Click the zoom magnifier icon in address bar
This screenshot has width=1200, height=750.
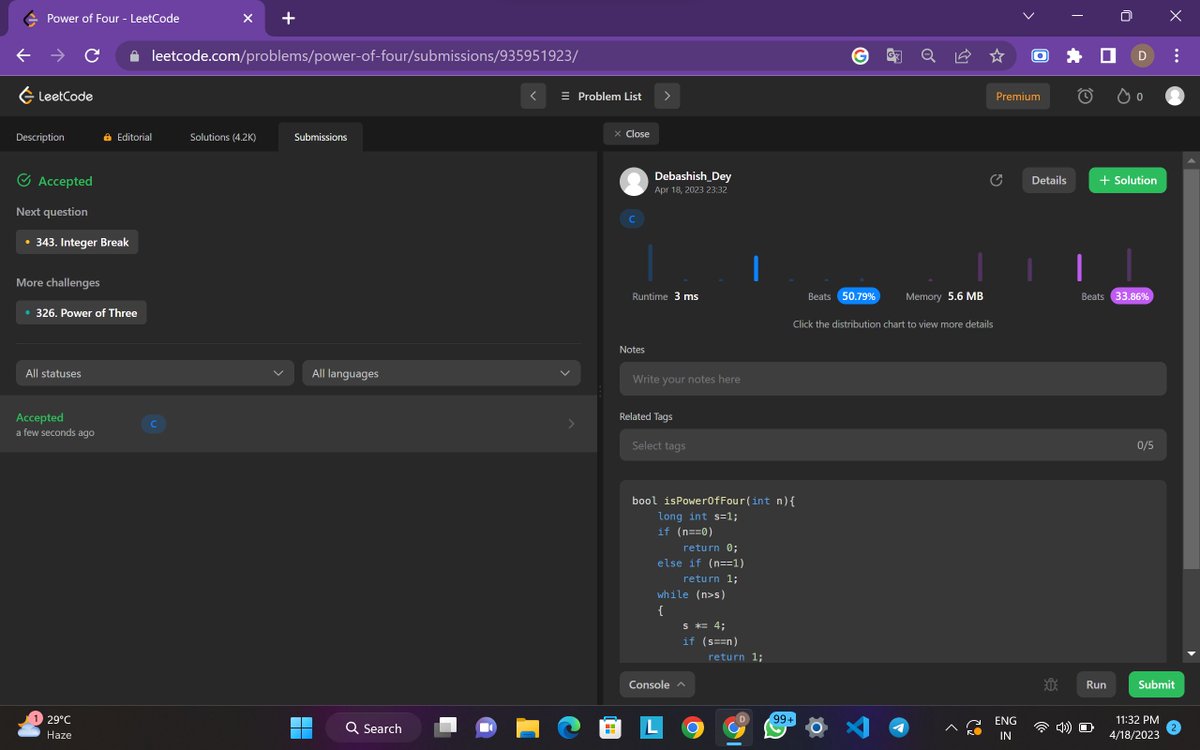point(928,57)
